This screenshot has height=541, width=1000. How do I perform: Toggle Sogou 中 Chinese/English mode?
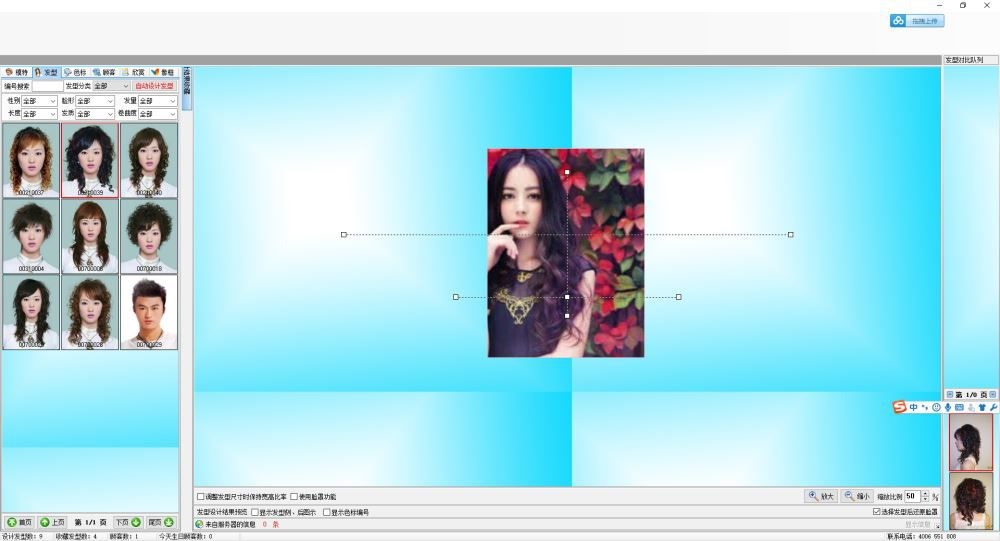pos(914,407)
